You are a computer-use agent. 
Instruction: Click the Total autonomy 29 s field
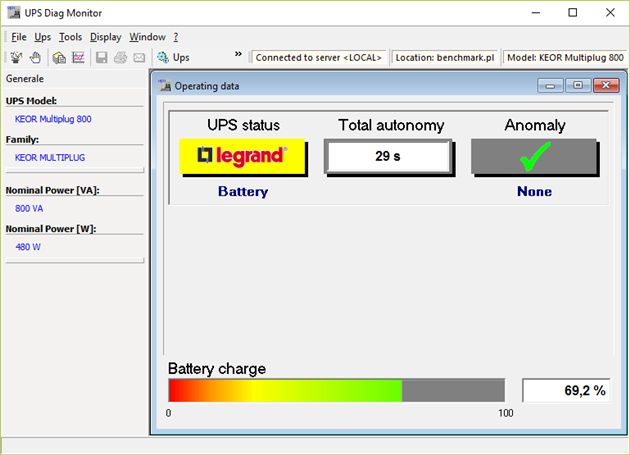click(x=388, y=156)
